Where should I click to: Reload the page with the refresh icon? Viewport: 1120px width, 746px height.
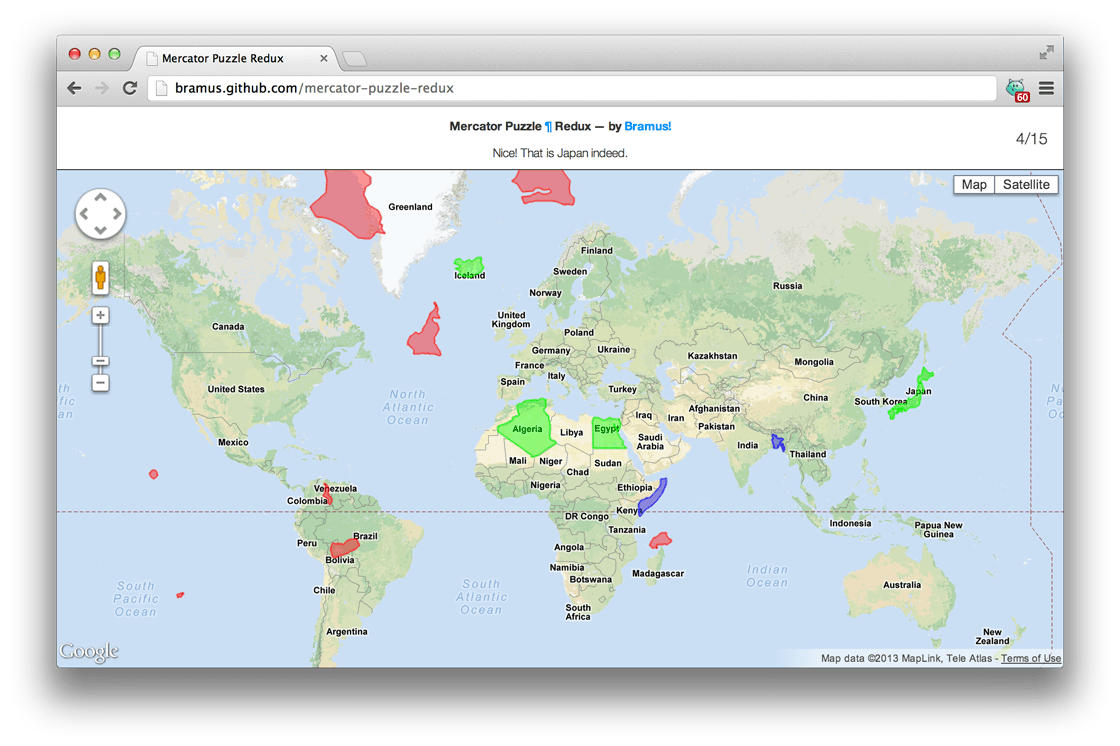pyautogui.click(x=129, y=87)
